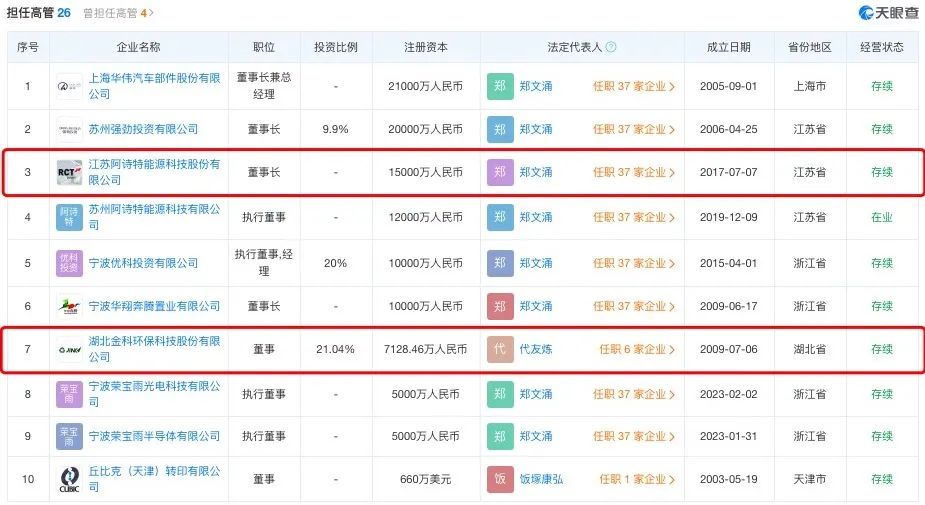
Task: Switch to the 曾担任高管 tab
Action: click(118, 13)
